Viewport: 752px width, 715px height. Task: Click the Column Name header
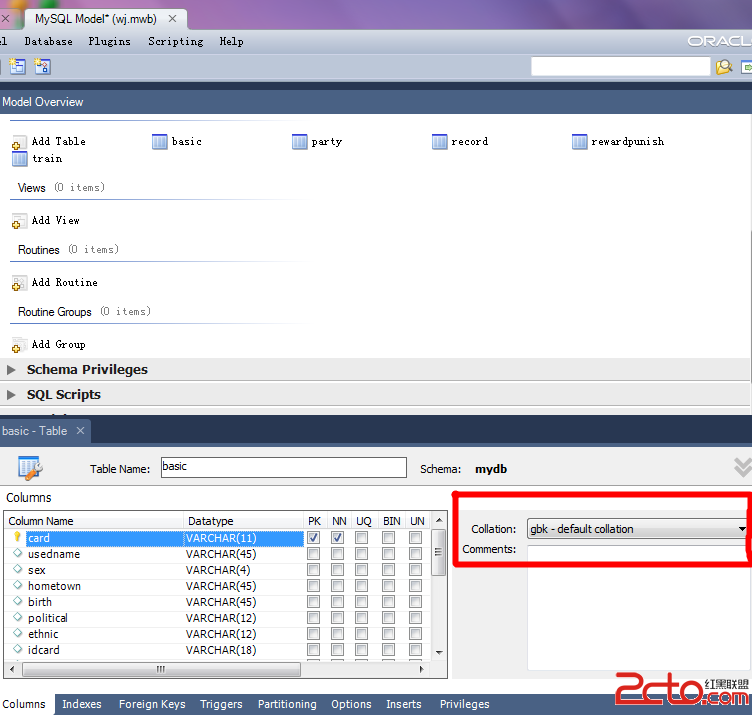tap(94, 521)
